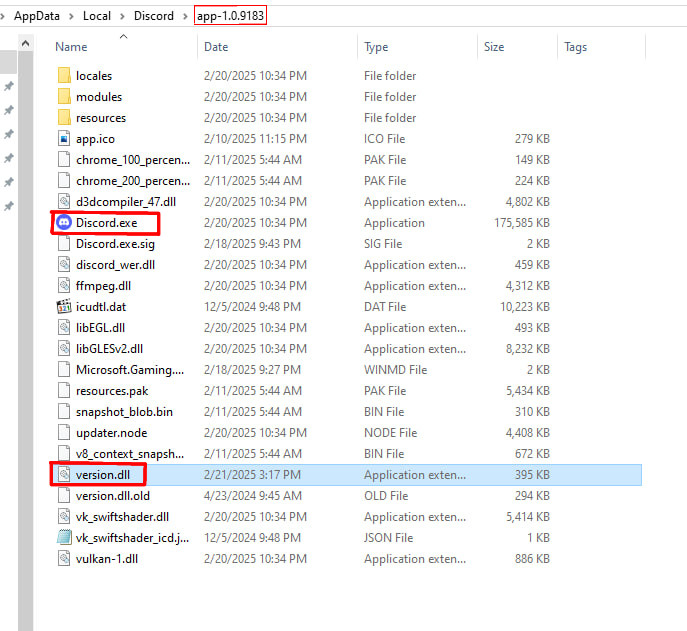Select the updater.node file name
Image resolution: width=687 pixels, height=631 pixels.
click(112, 433)
